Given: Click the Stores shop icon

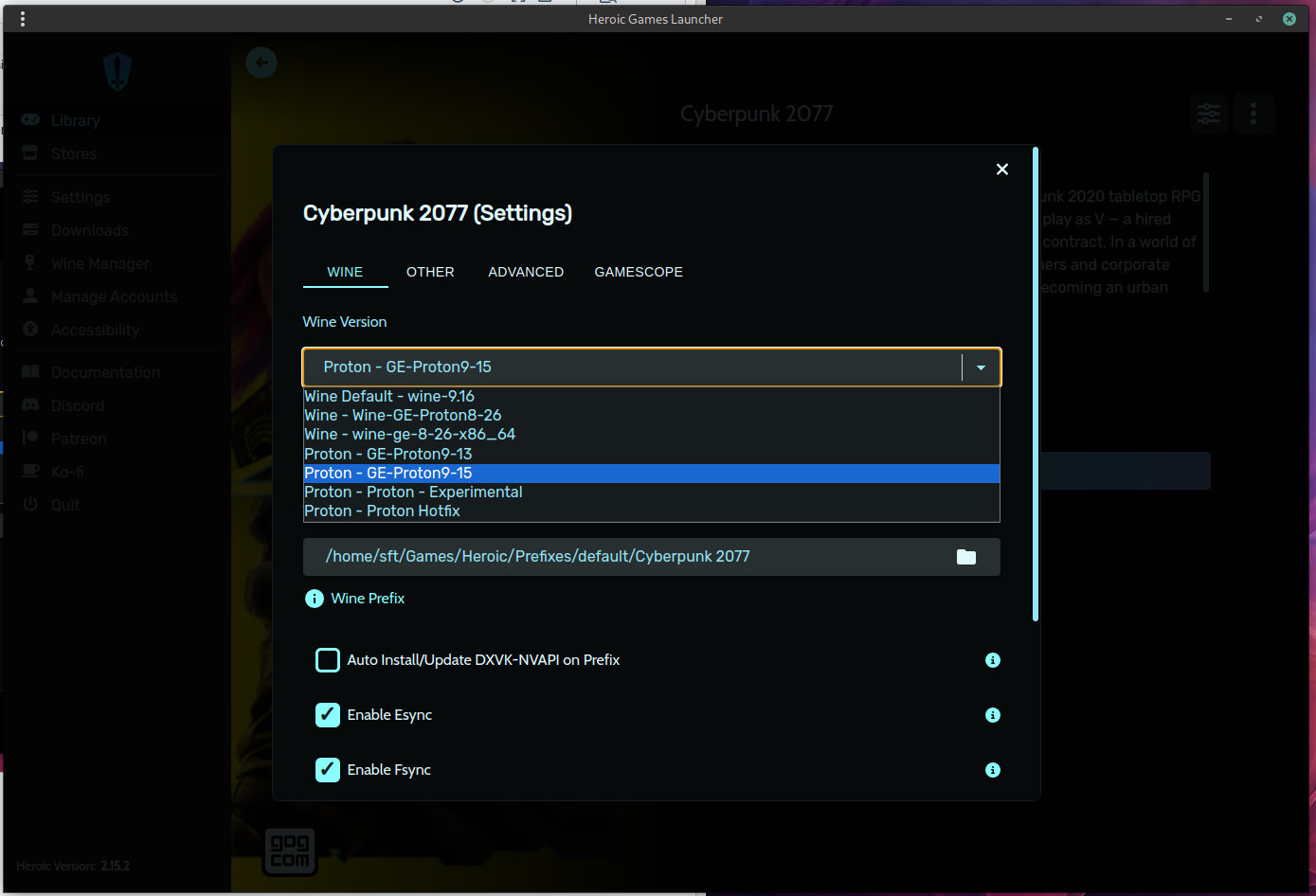Looking at the screenshot, I should pos(30,153).
